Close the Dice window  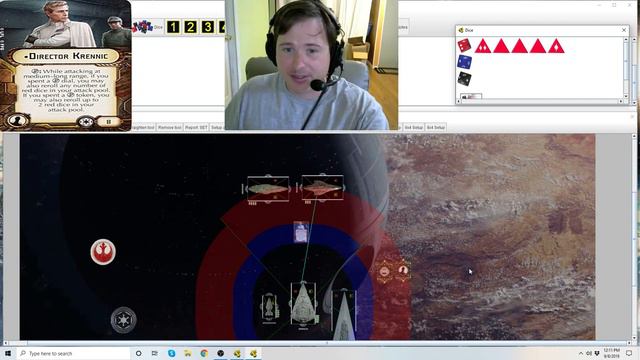click(x=624, y=30)
